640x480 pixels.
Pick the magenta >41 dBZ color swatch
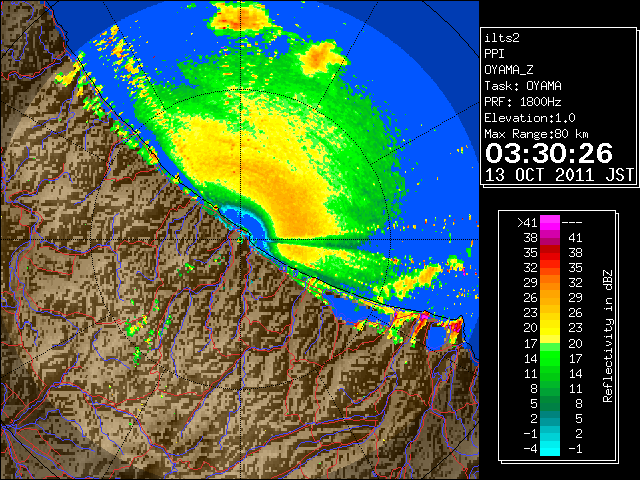click(550, 222)
